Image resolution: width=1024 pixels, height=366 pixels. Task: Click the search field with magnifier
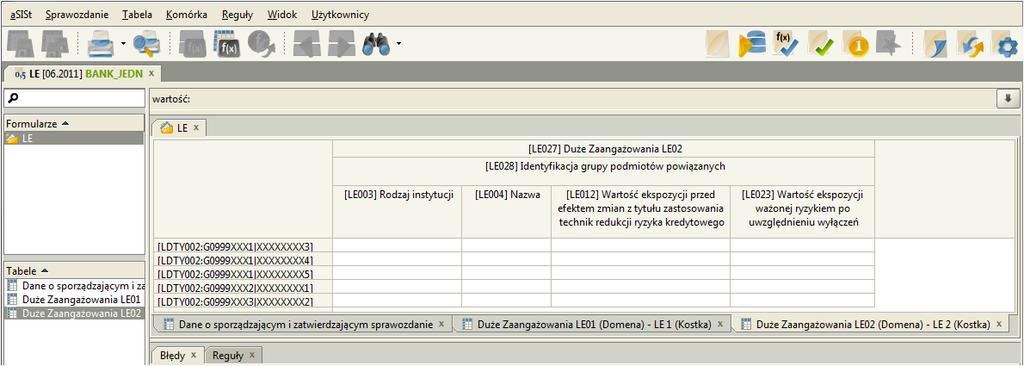pyautogui.click(x=74, y=98)
